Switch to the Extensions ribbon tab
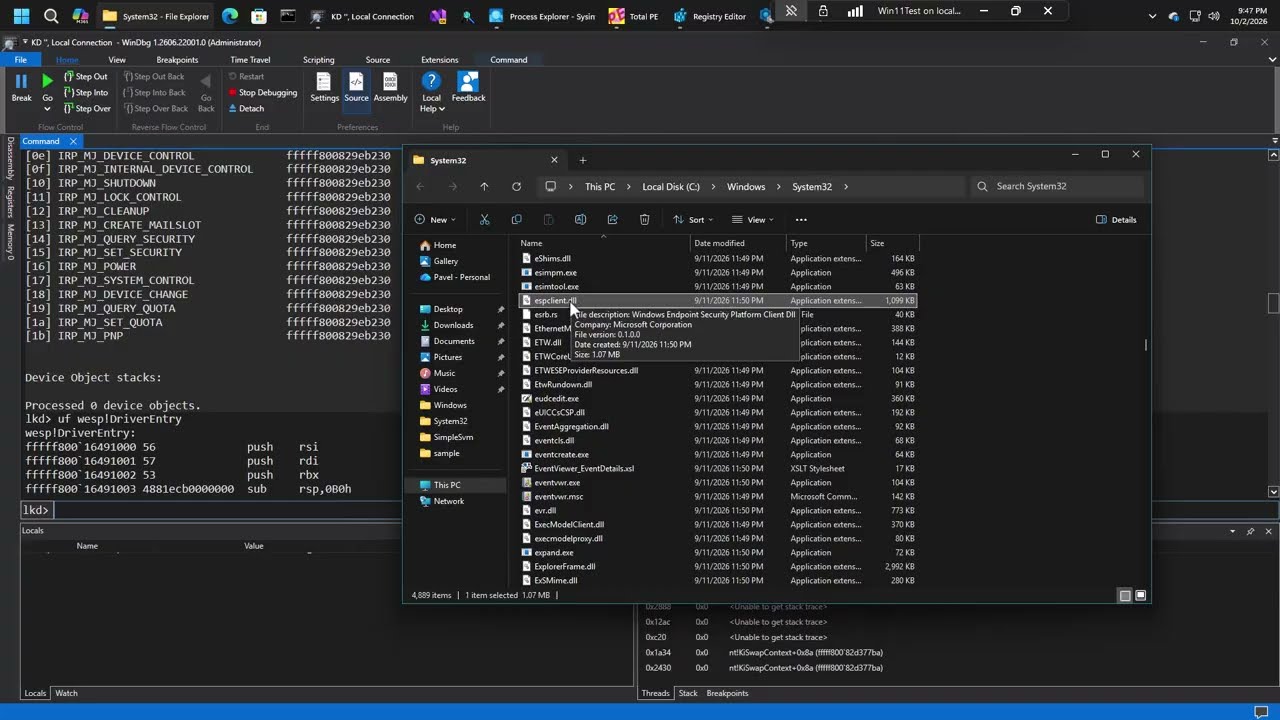Viewport: 1280px width, 720px height. (439, 60)
